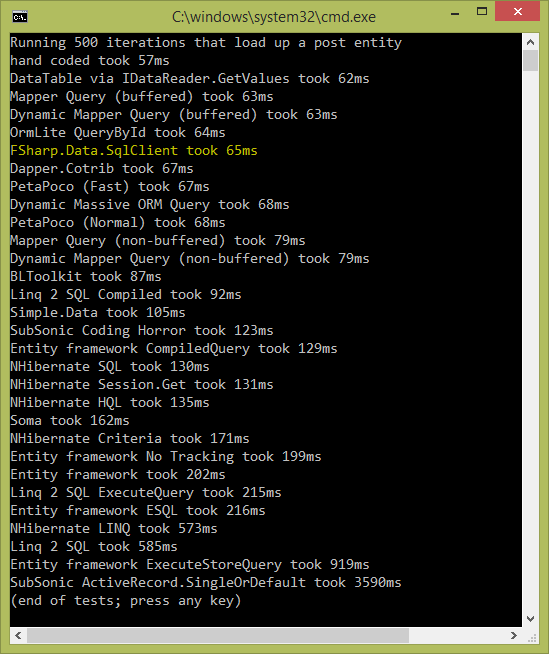Click the vertical scrollbar up arrow
The width and height of the screenshot is (549, 654).
pyautogui.click(x=530, y=42)
